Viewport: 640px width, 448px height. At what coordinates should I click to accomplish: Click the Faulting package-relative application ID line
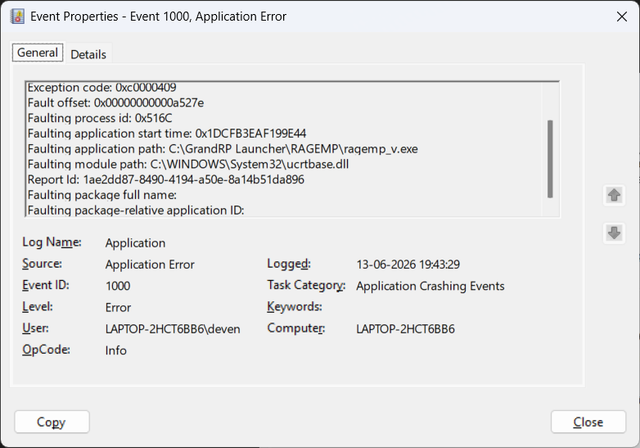click(x=136, y=211)
